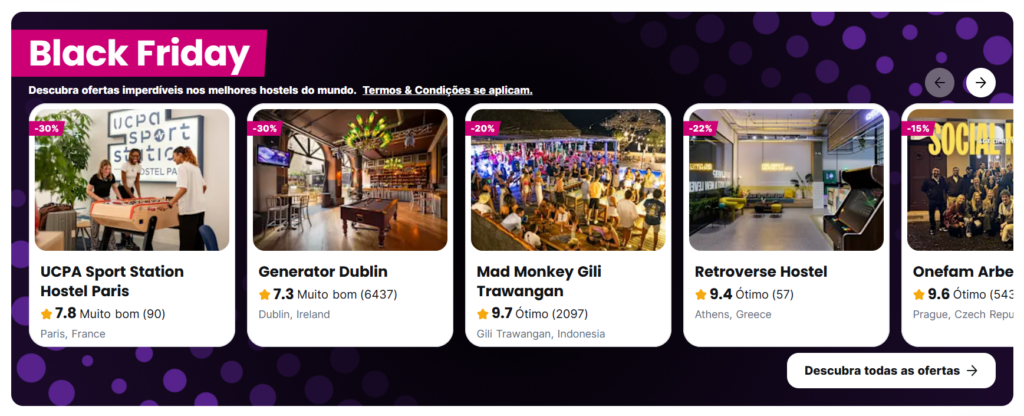Click the previous arrow carousel button
This screenshot has width=1024, height=416.
939,82
